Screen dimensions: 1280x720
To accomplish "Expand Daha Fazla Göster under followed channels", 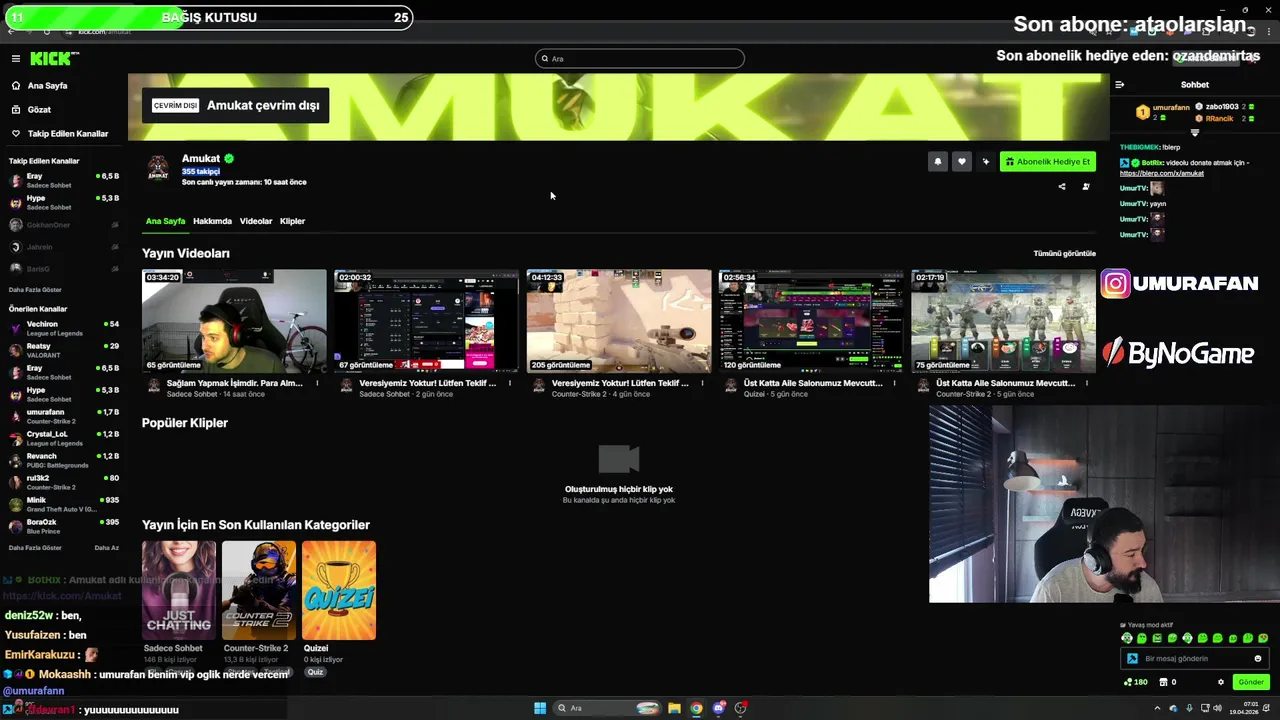I will [x=35, y=290].
